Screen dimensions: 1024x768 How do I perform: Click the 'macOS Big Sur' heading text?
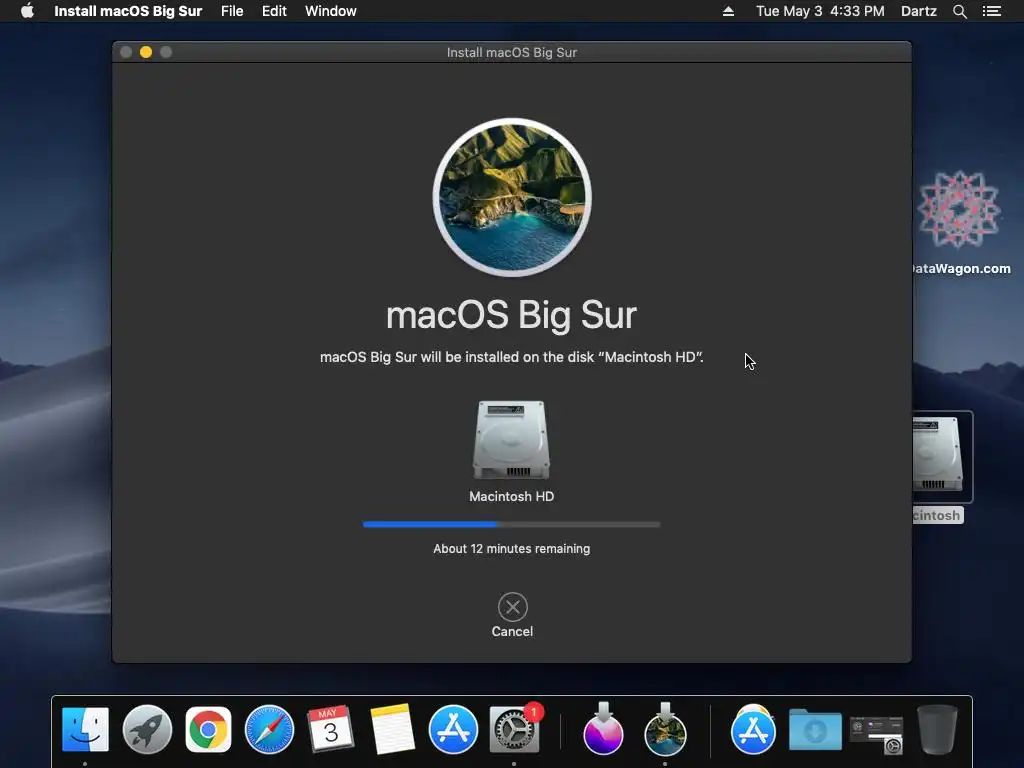511,315
